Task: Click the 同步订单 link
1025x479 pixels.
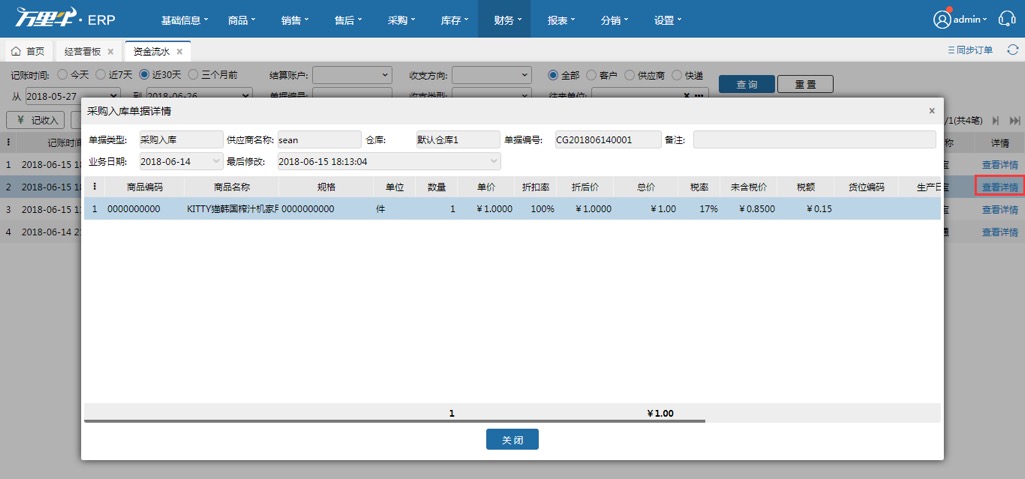Action: click(x=969, y=50)
